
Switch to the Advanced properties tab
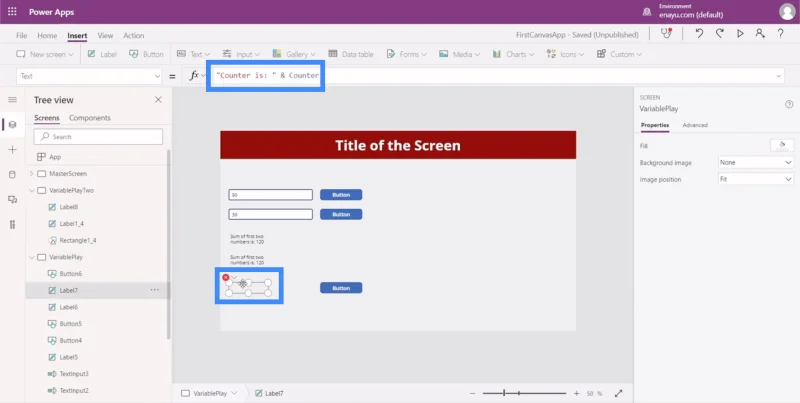coord(695,125)
